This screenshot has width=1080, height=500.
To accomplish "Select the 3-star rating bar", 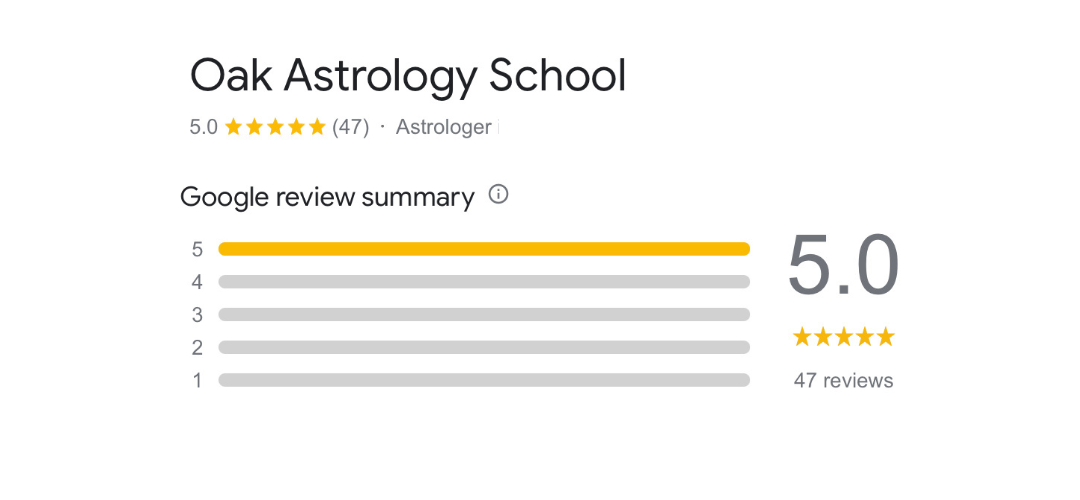I will click(x=484, y=315).
